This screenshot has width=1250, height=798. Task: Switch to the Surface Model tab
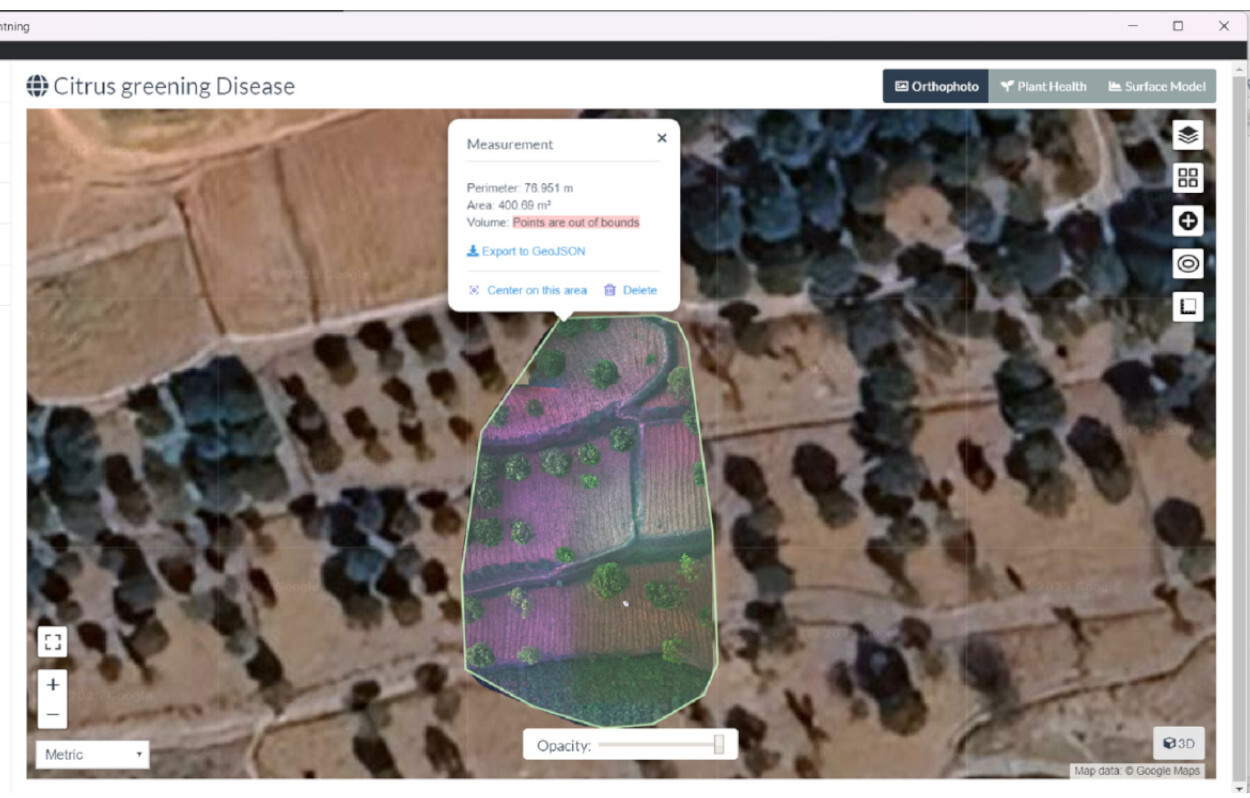pyautogui.click(x=1157, y=86)
